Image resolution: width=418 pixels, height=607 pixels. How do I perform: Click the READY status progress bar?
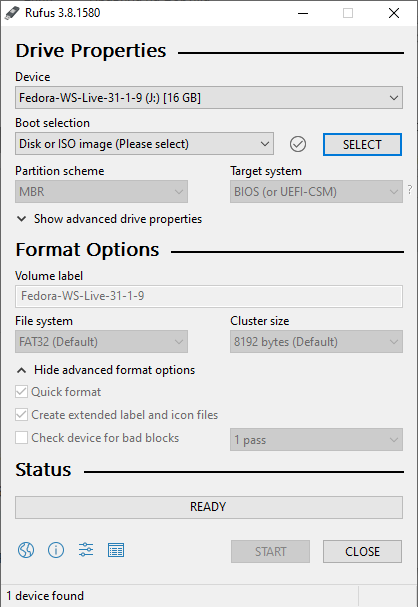[209, 507]
